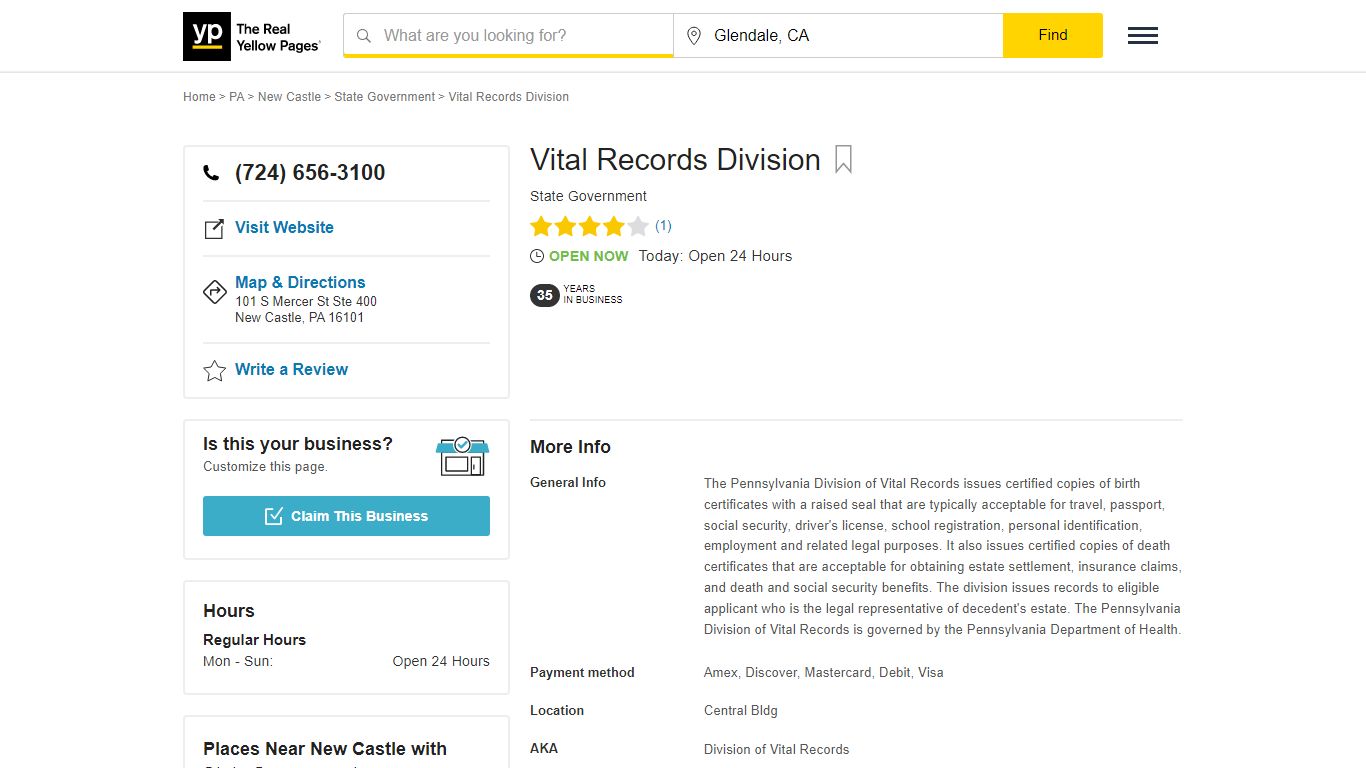Screen dimensions: 1366x768
Task: Click the search magnifier icon
Action: (x=364, y=35)
